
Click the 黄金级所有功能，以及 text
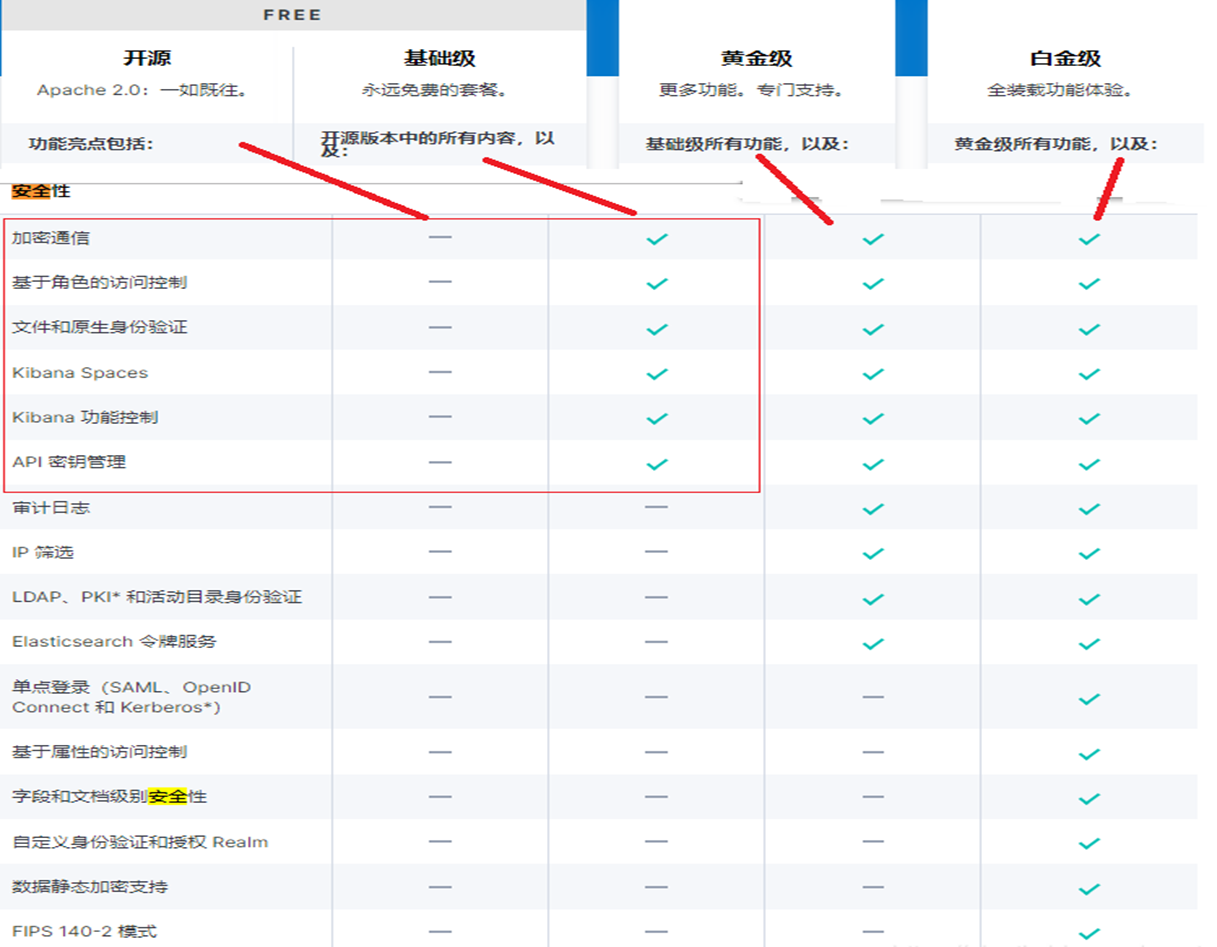(1056, 144)
